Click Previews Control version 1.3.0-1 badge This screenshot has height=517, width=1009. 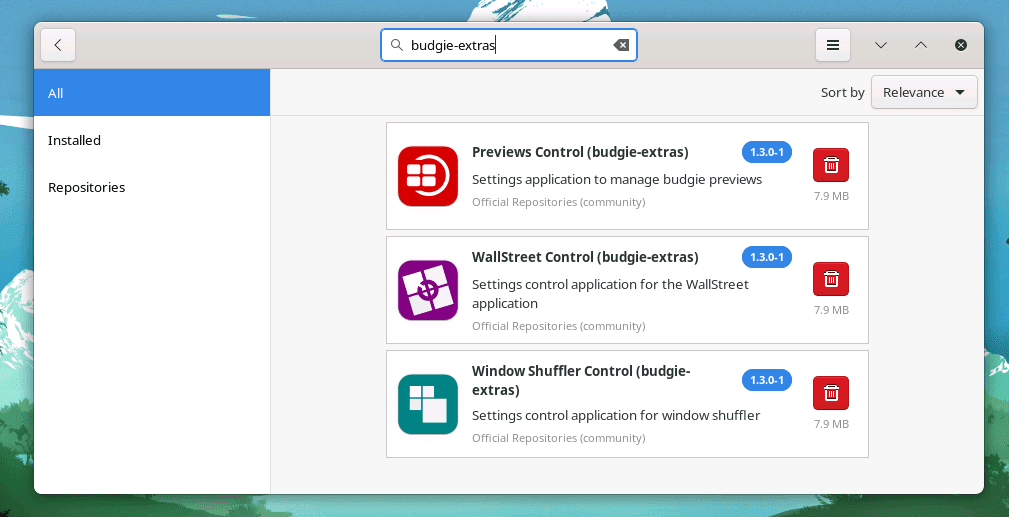pos(766,152)
